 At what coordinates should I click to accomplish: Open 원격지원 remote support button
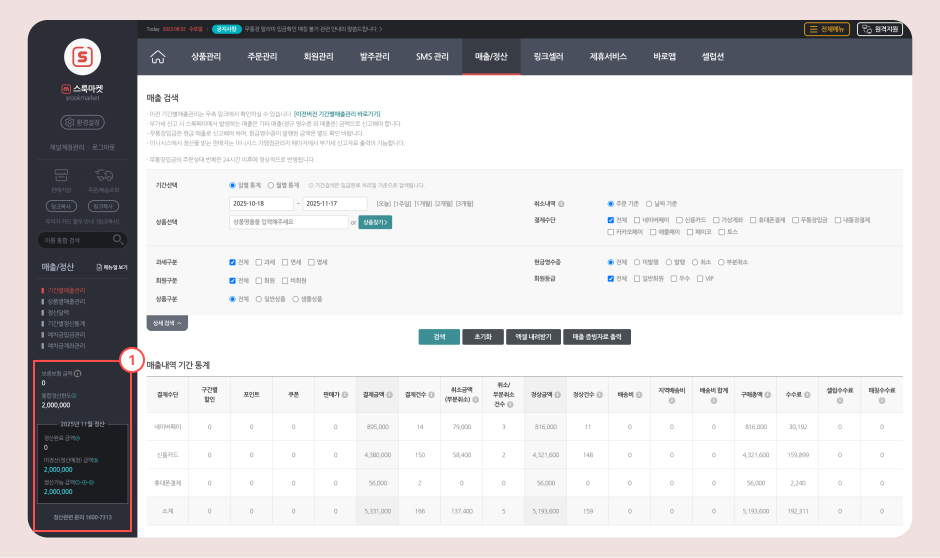pos(880,29)
